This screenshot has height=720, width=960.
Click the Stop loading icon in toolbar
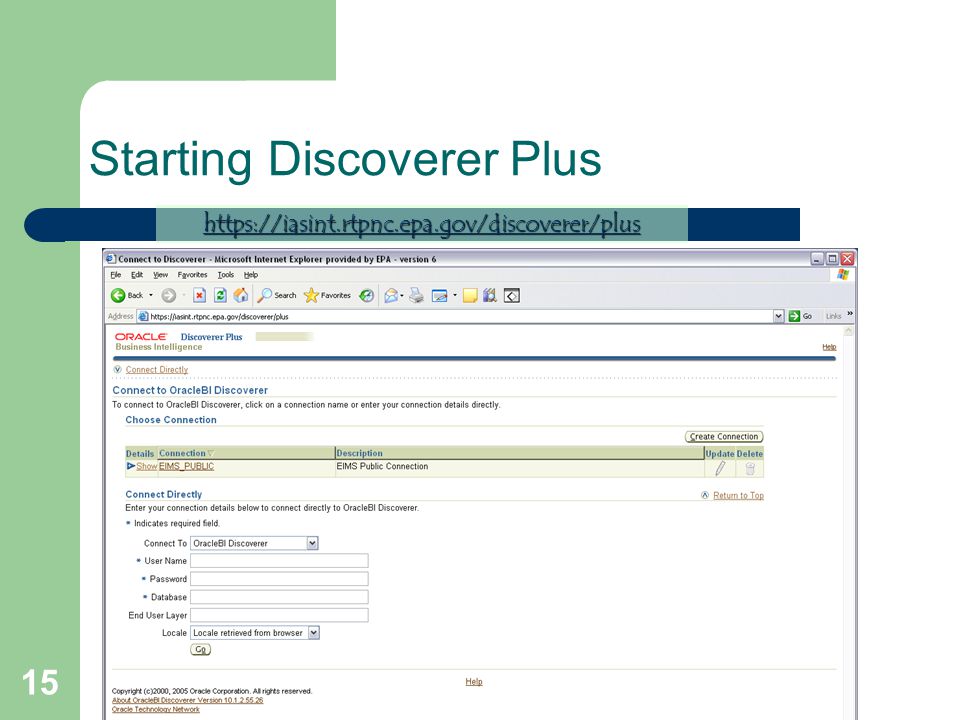pos(199,296)
